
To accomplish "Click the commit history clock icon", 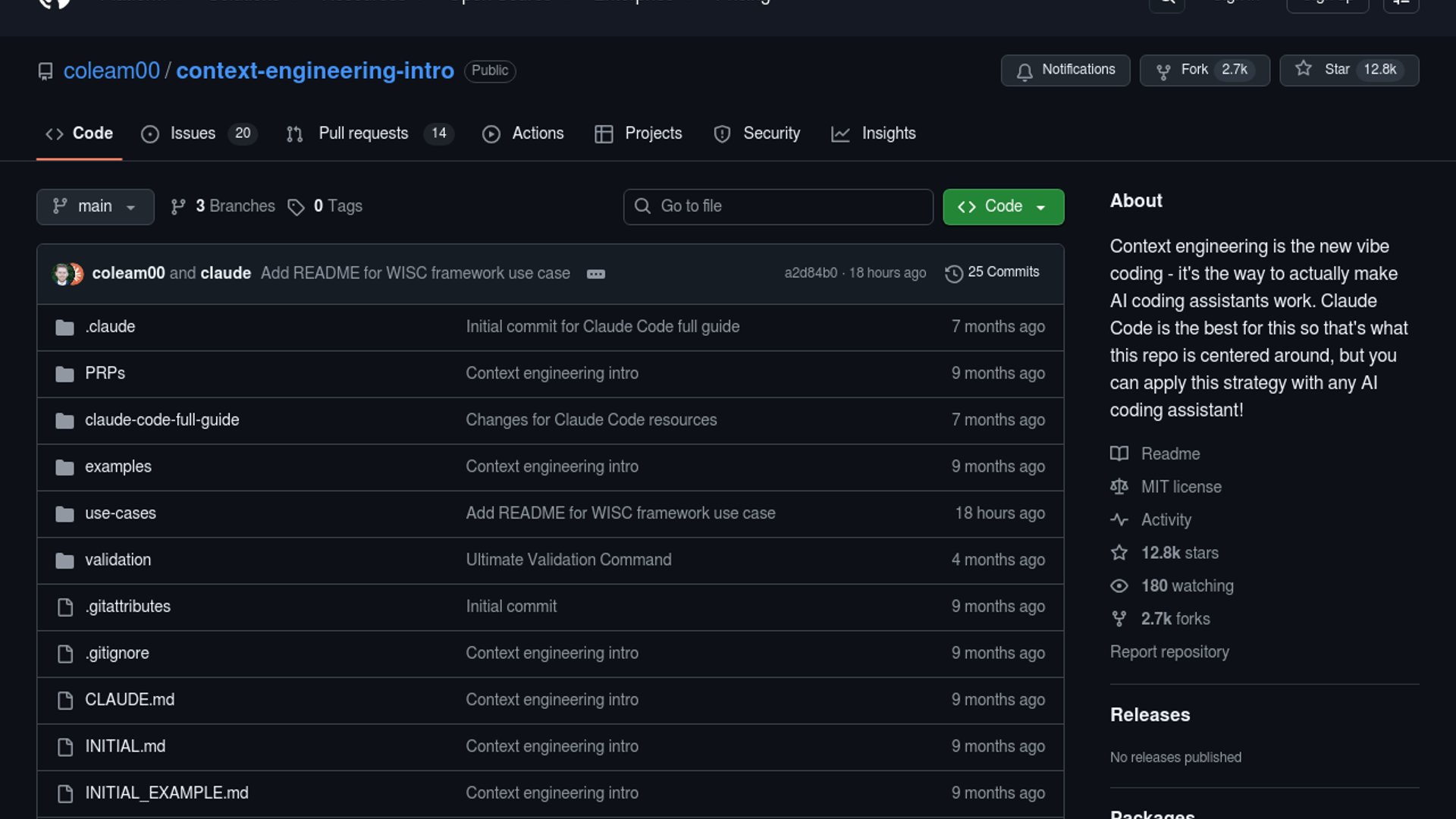I will pyautogui.click(x=953, y=273).
